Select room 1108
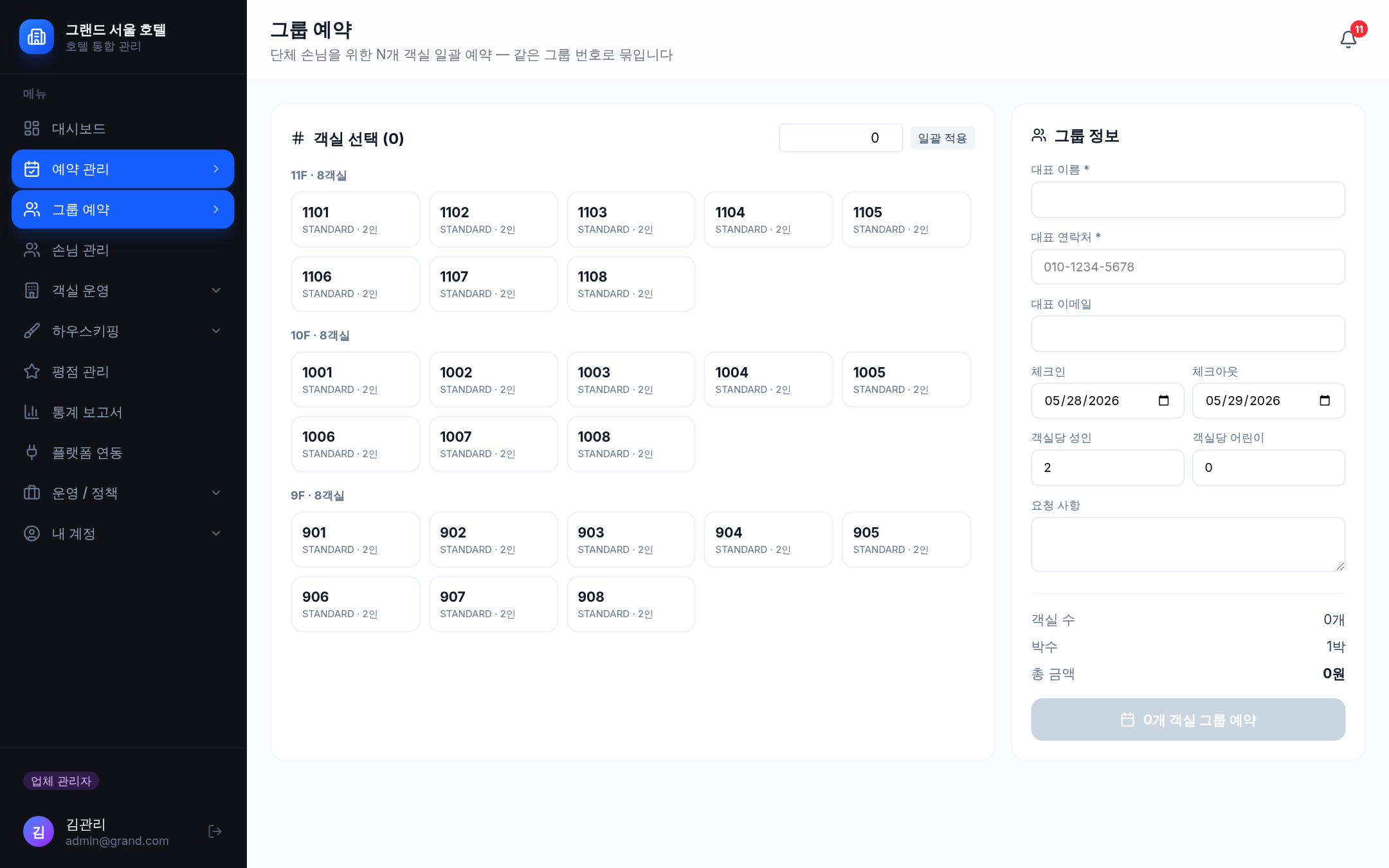 click(x=631, y=284)
